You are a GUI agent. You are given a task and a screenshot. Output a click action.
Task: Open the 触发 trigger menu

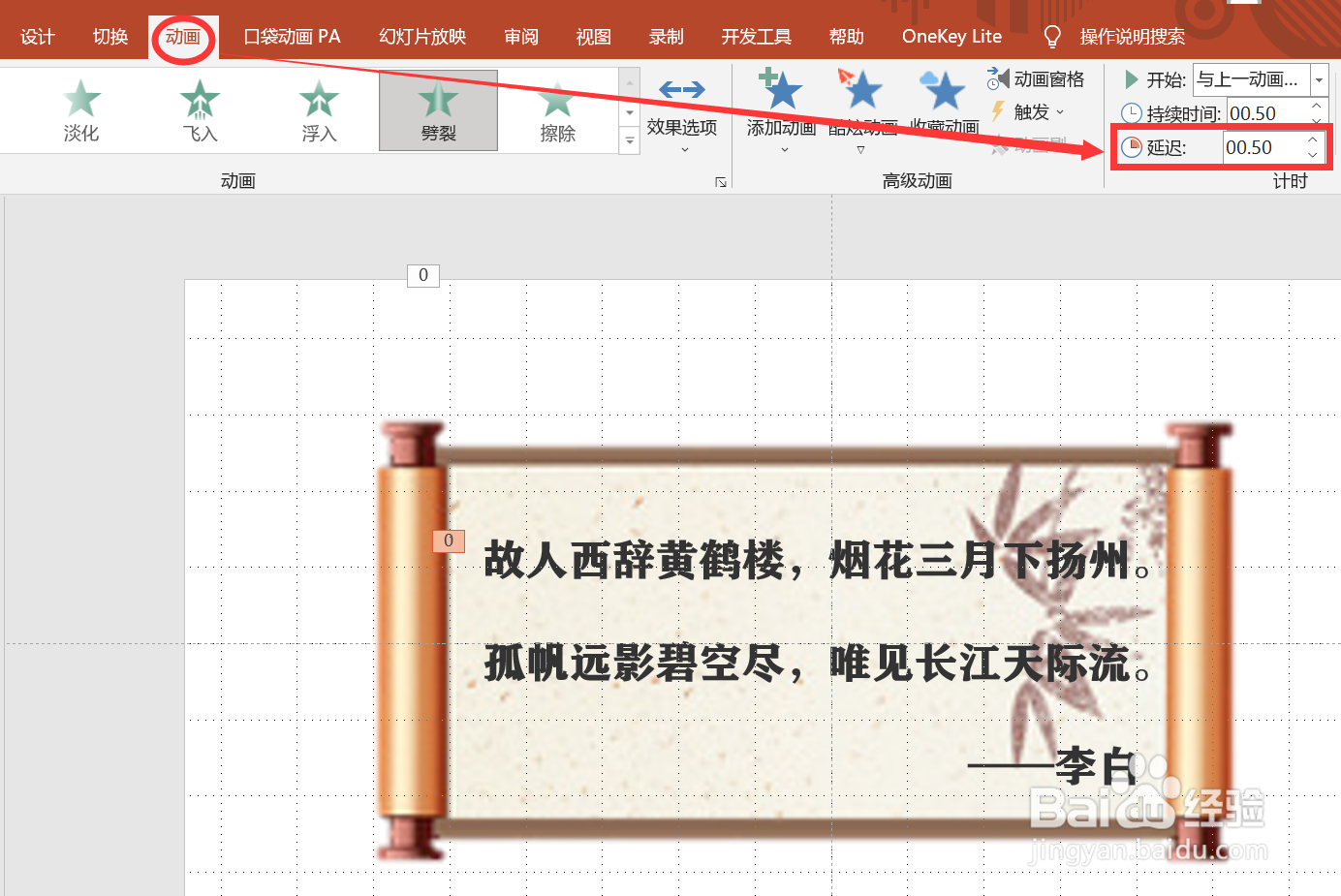(1027, 112)
